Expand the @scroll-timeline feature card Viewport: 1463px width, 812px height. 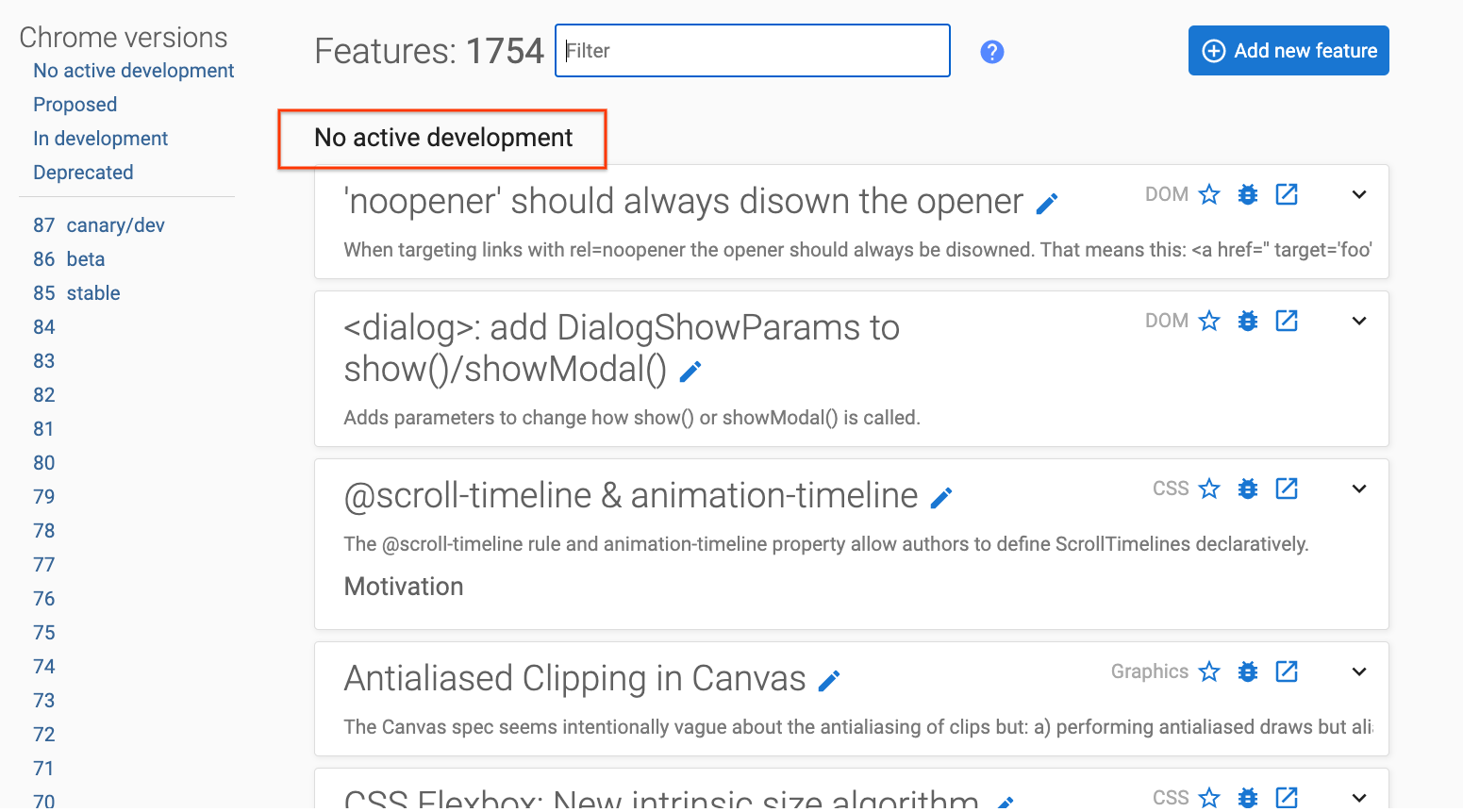pos(1358,489)
